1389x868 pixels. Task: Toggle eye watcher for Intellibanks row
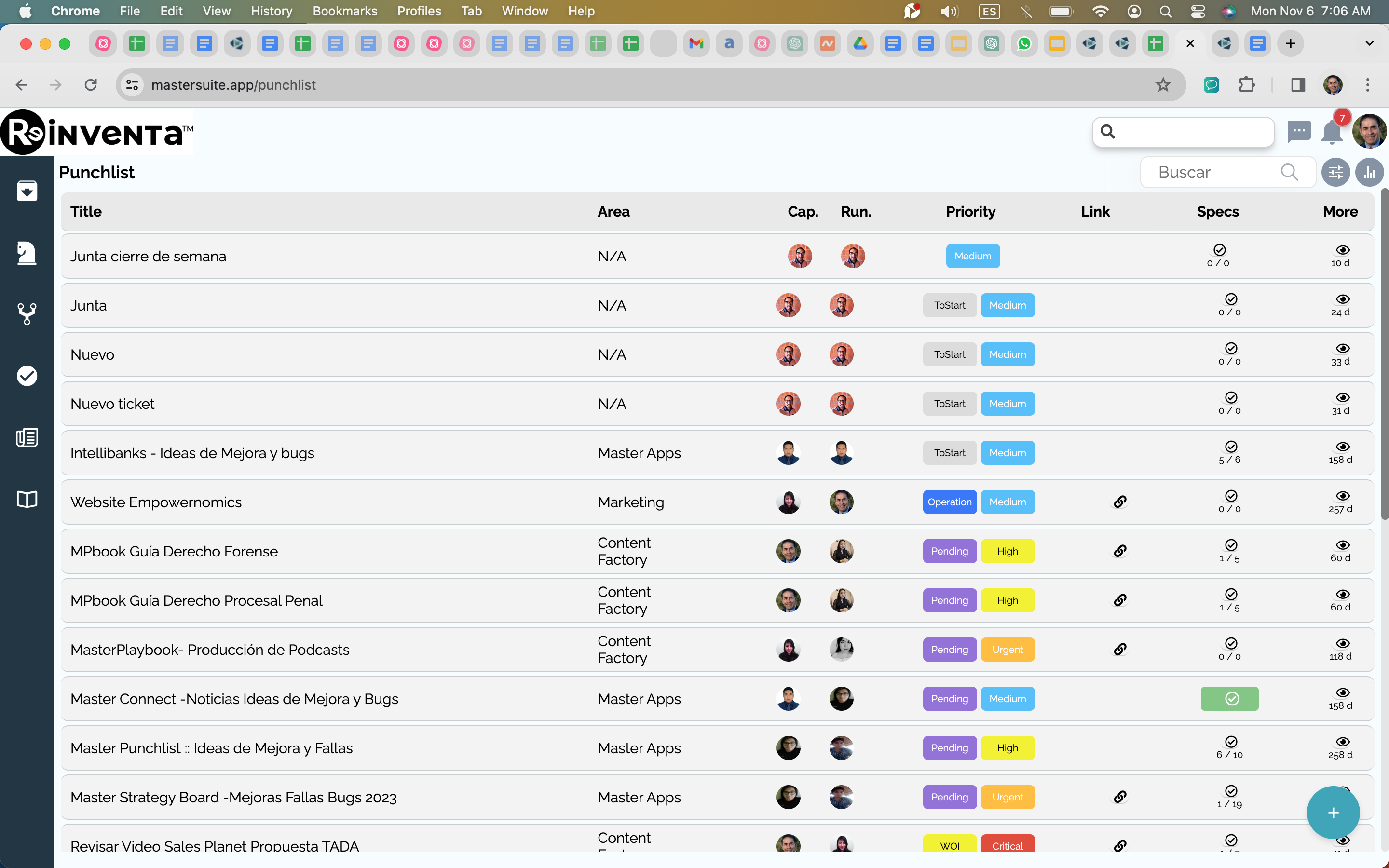(1343, 447)
